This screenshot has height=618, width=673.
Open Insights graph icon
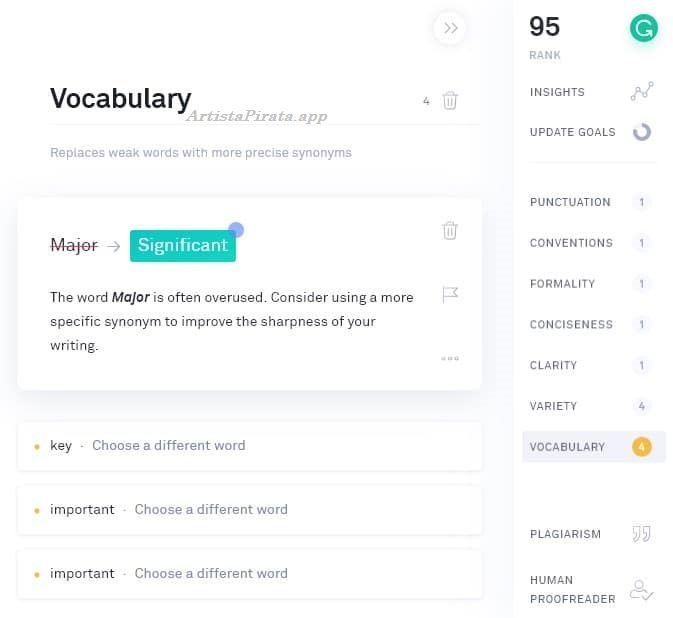[641, 92]
